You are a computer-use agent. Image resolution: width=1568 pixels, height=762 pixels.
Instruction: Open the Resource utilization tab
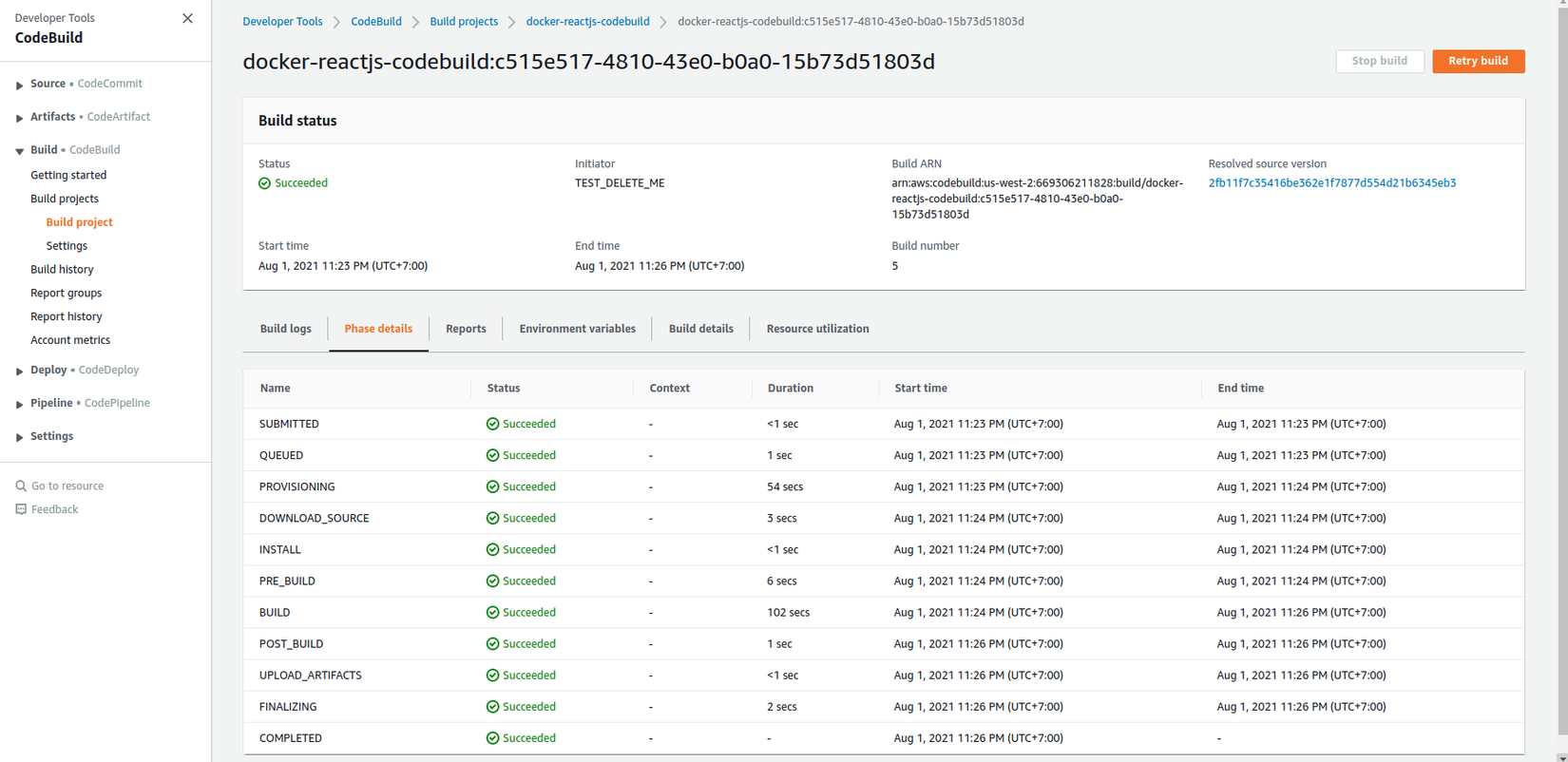(x=817, y=329)
